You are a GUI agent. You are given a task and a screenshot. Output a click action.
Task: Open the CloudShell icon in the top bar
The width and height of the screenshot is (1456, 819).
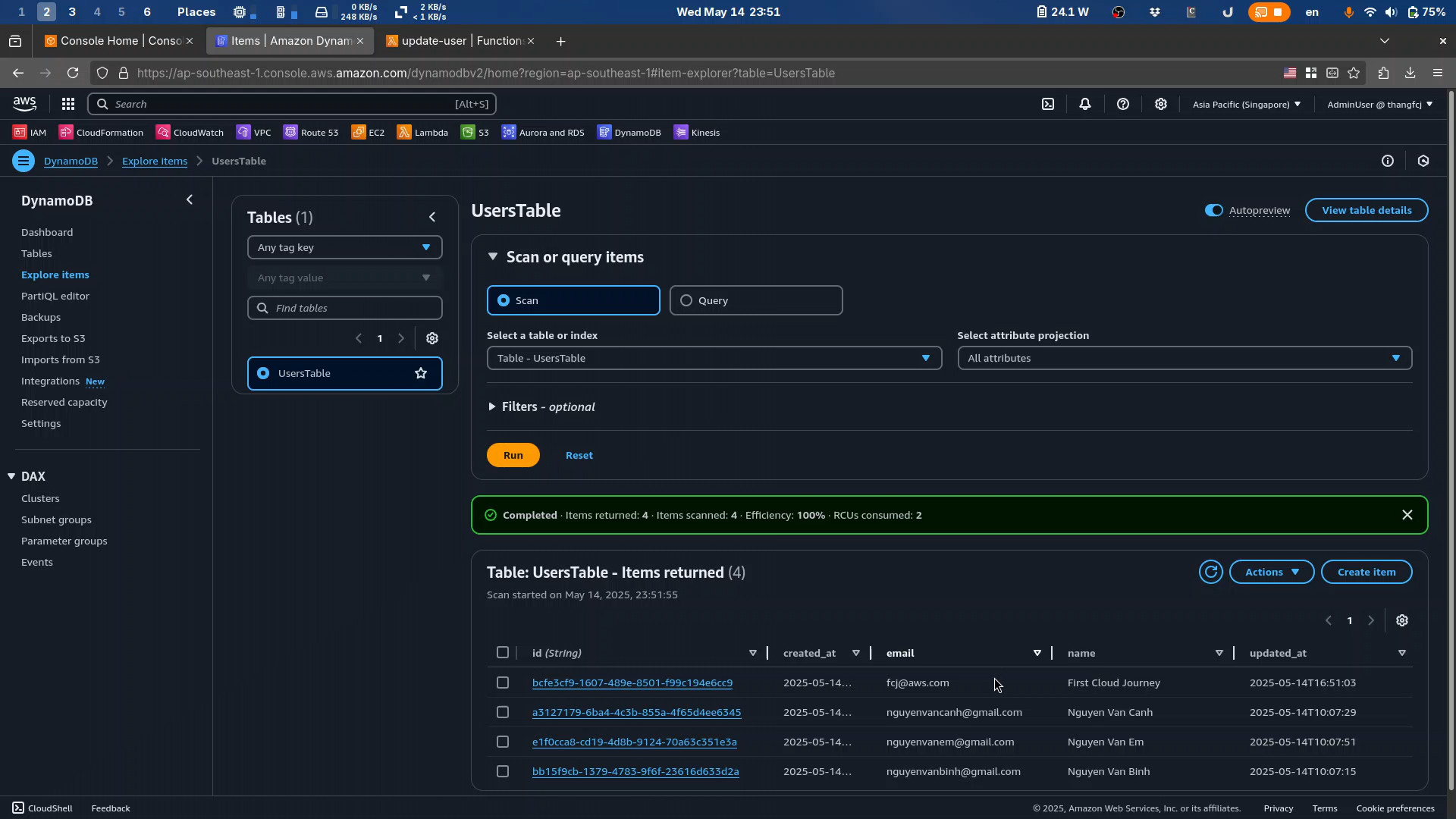(1048, 104)
